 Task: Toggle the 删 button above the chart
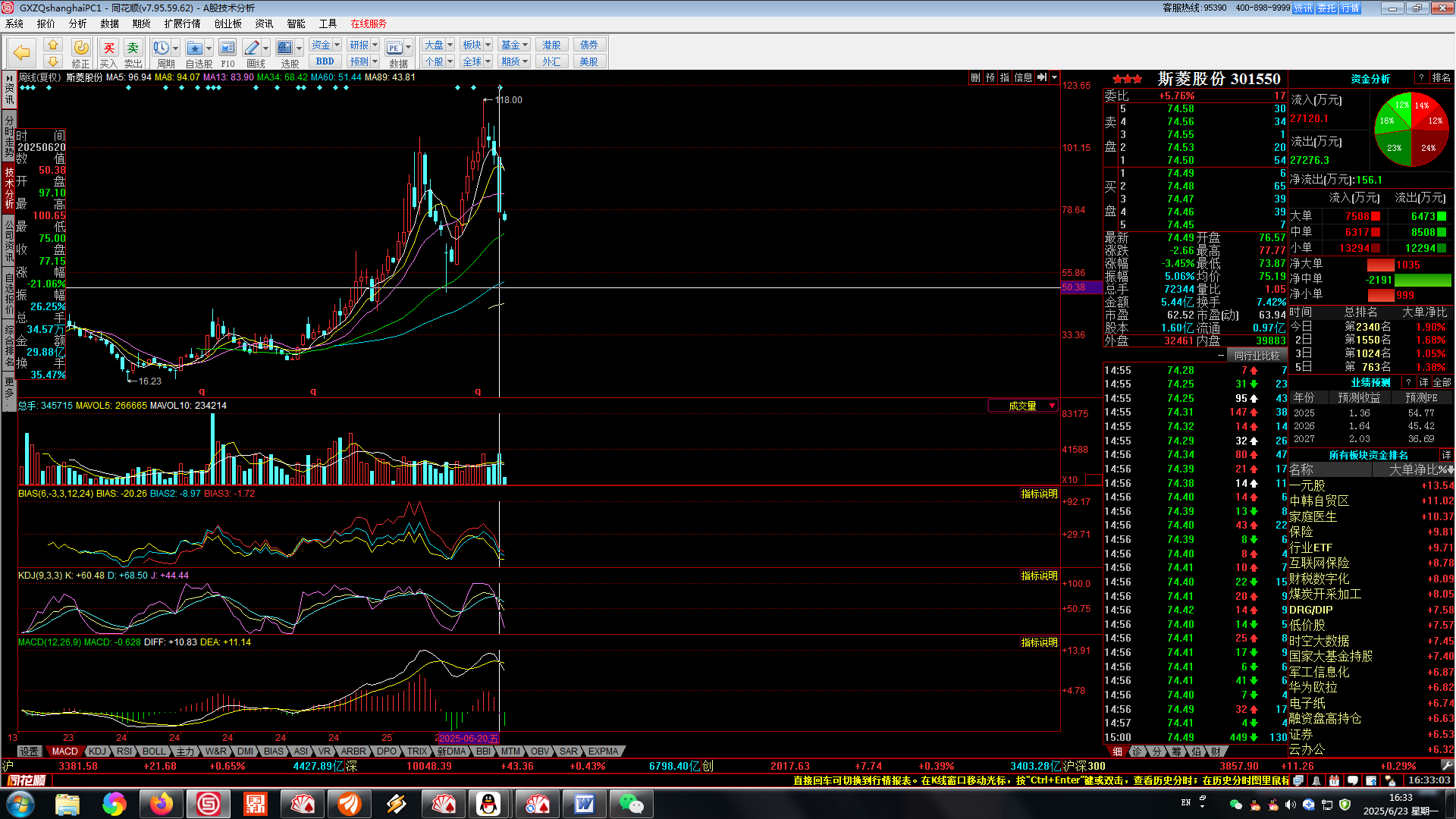click(x=975, y=77)
